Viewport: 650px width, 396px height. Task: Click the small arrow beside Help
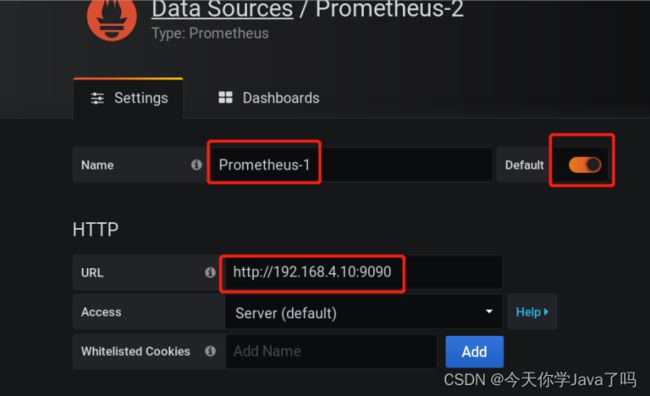pos(546,312)
